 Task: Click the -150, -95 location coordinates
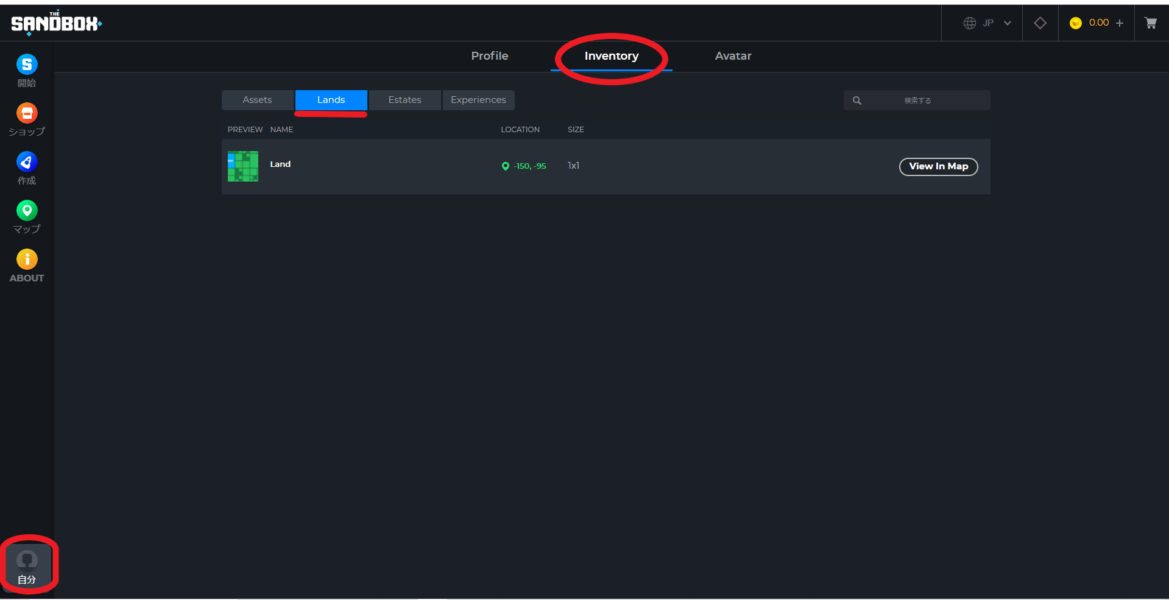529,166
